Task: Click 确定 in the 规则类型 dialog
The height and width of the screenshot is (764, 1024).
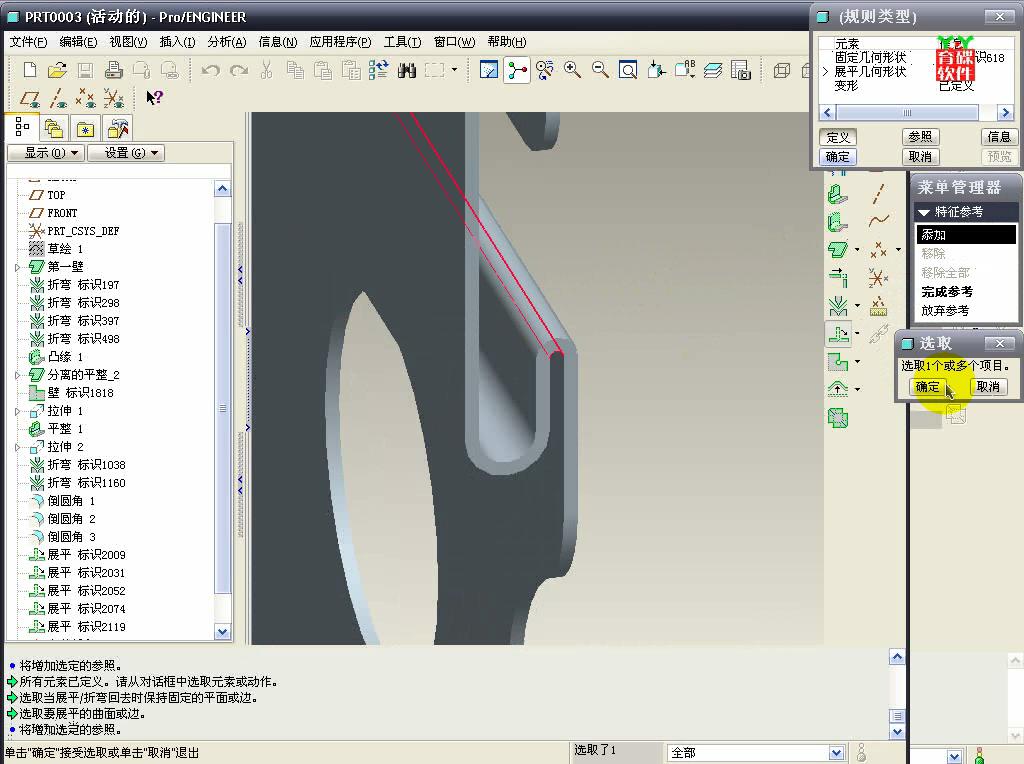Action: coord(838,157)
